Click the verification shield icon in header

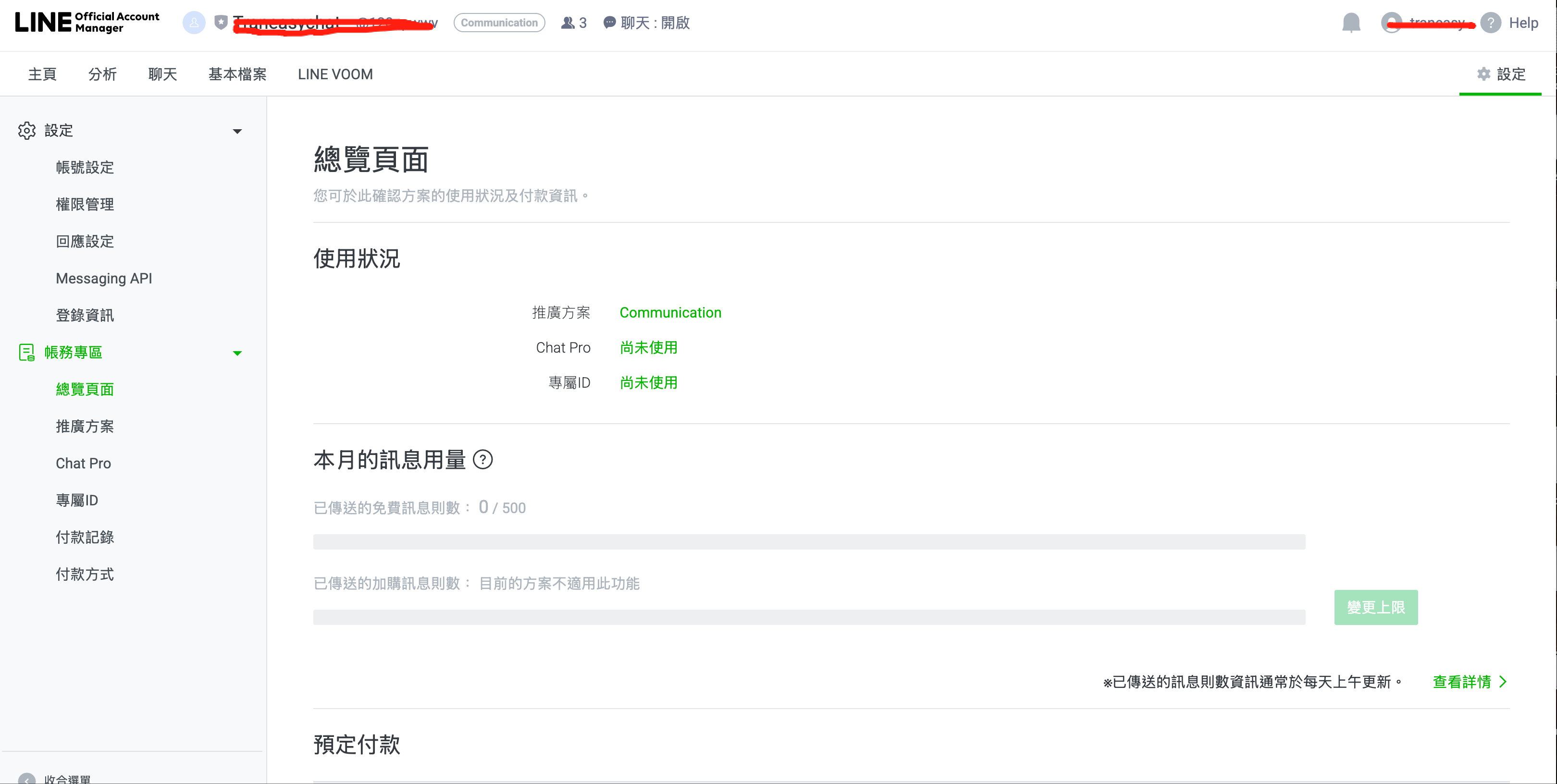pyautogui.click(x=221, y=23)
